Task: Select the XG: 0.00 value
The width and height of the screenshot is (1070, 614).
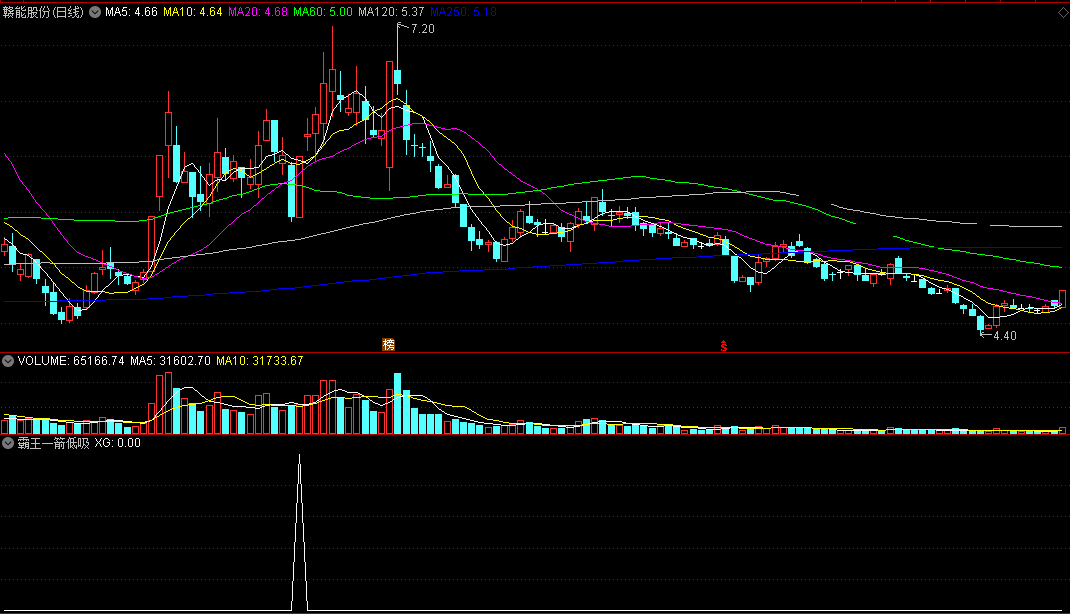Action: point(117,443)
